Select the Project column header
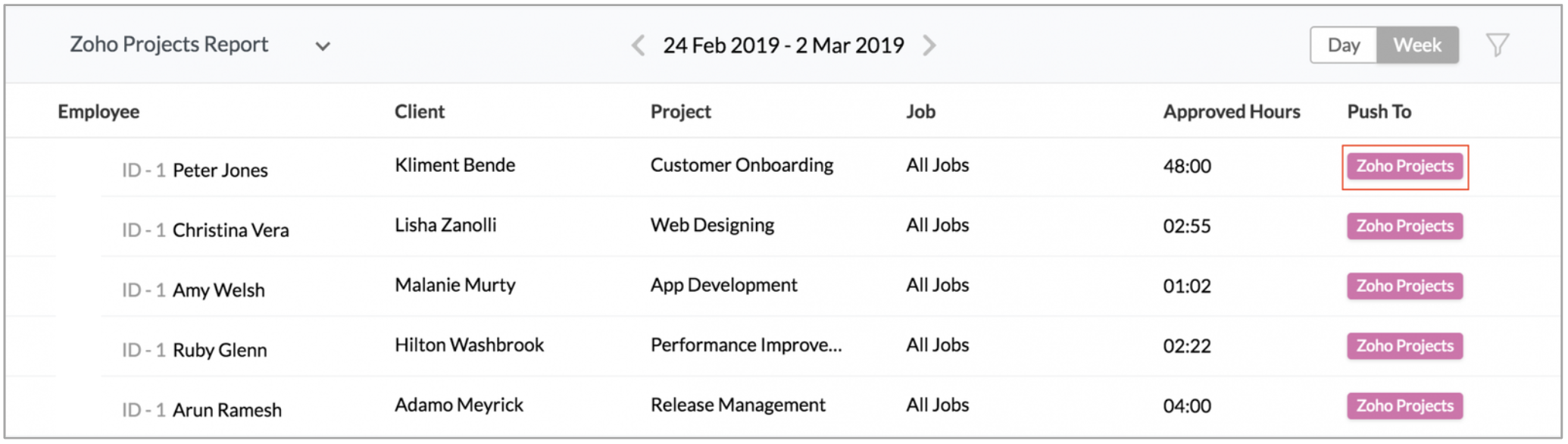1568x444 pixels. [680, 111]
